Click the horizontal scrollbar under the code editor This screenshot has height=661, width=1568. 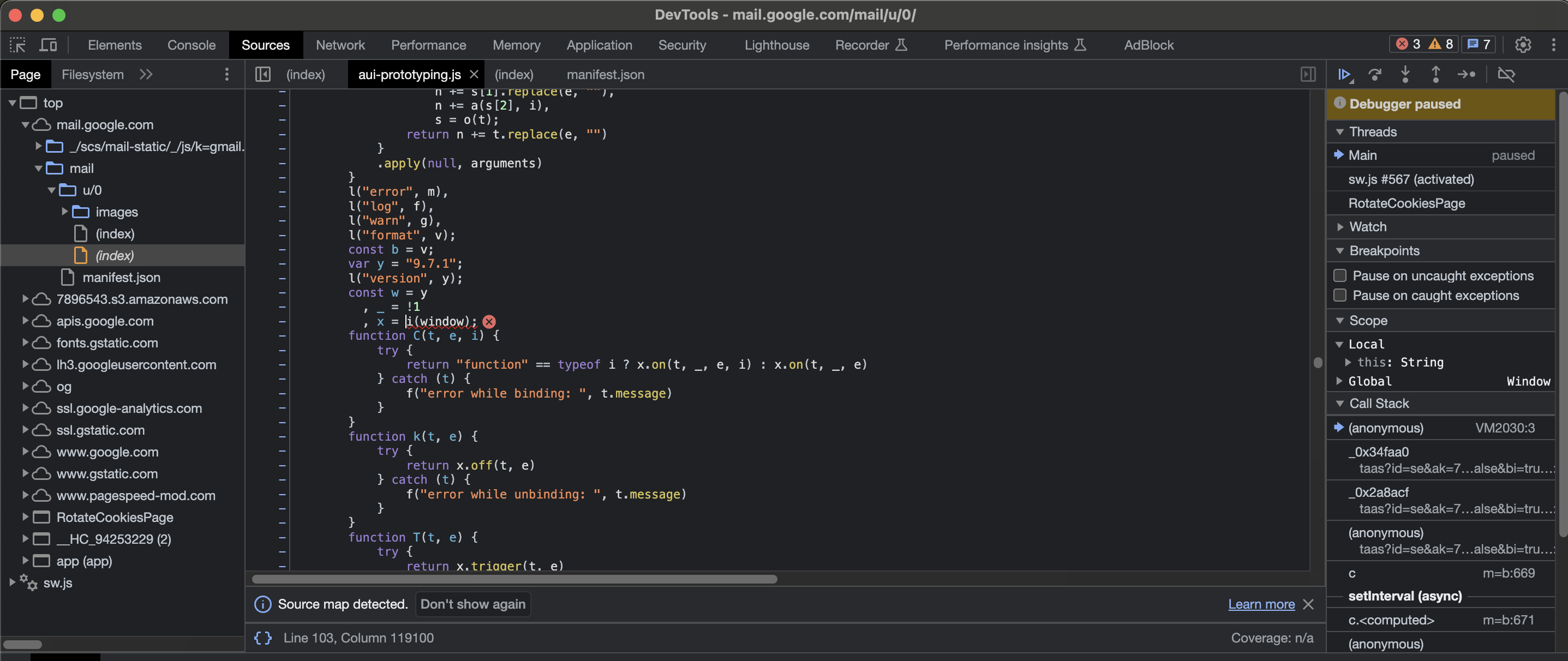[x=514, y=579]
